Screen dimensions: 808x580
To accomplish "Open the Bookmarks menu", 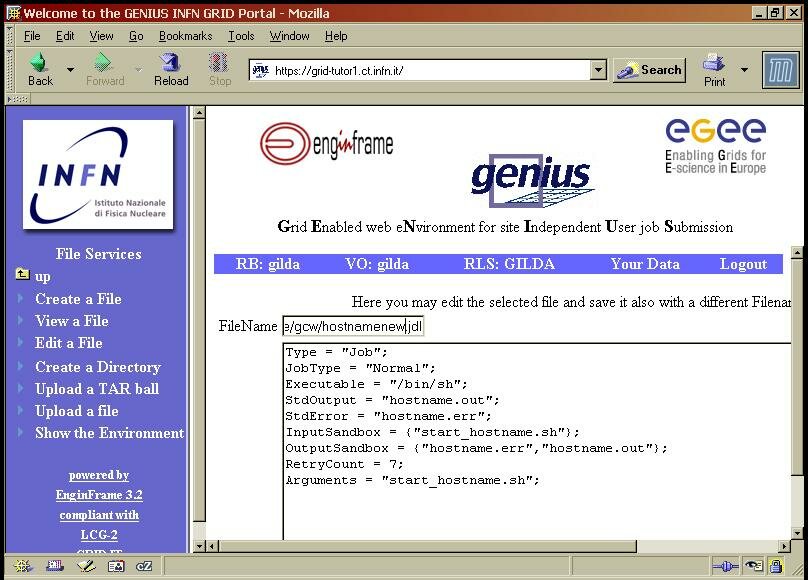I will pyautogui.click(x=186, y=36).
